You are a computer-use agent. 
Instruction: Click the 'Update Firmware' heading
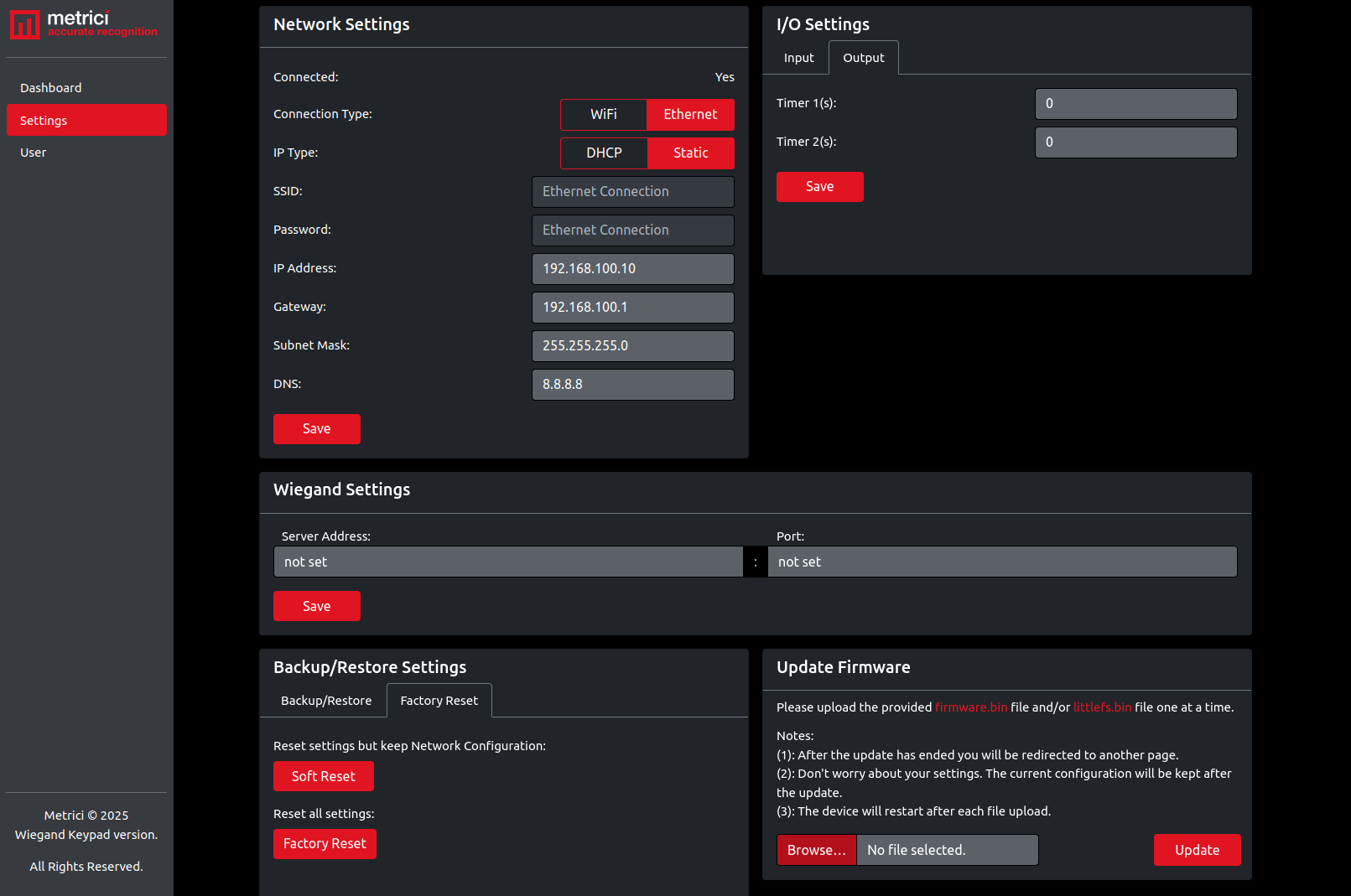point(844,667)
